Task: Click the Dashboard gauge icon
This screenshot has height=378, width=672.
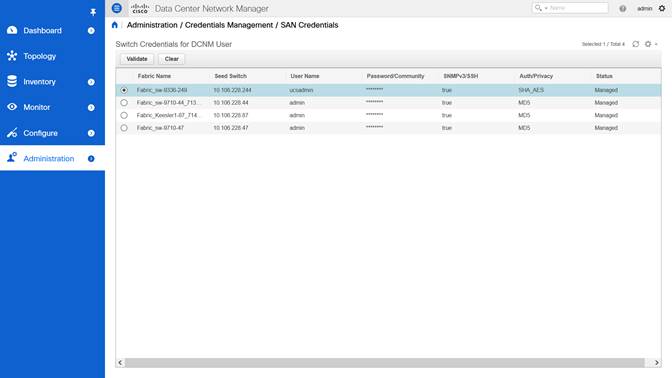Action: (12, 30)
